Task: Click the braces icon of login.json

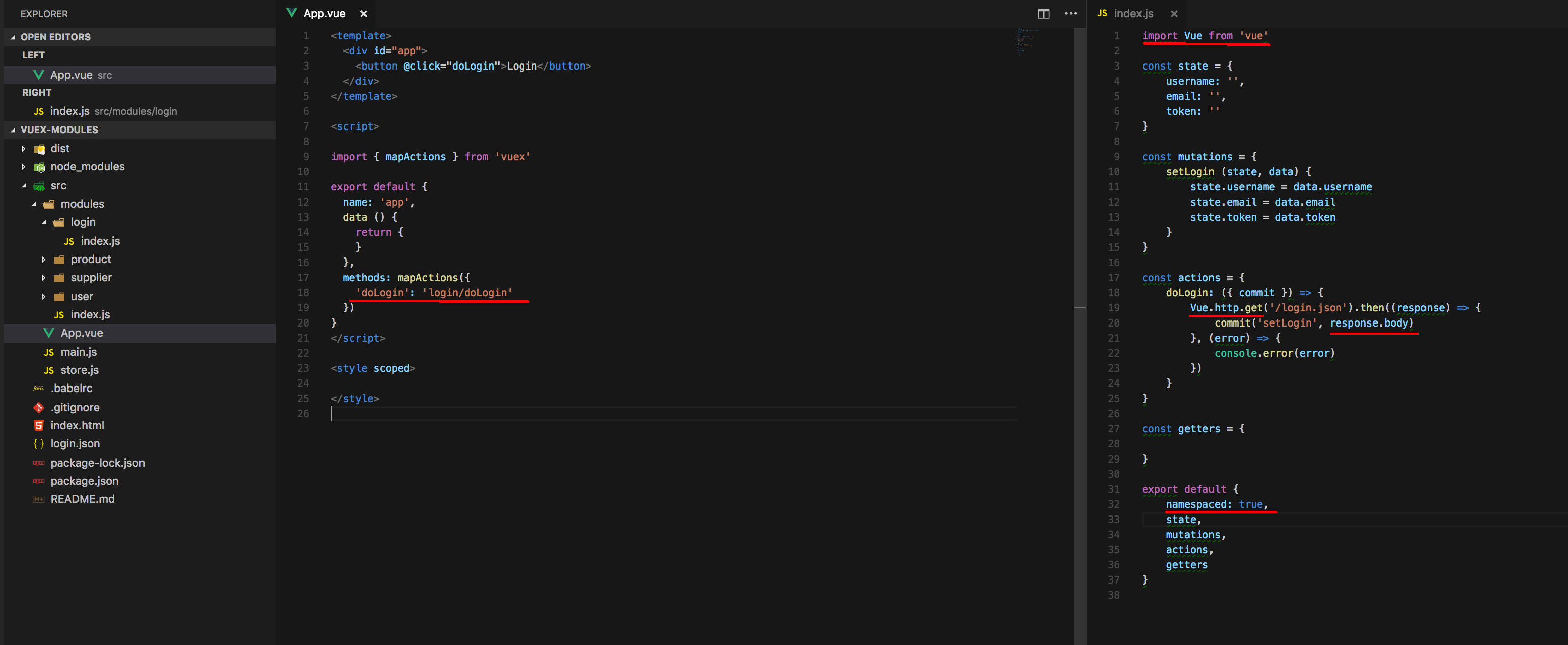Action: (38, 443)
